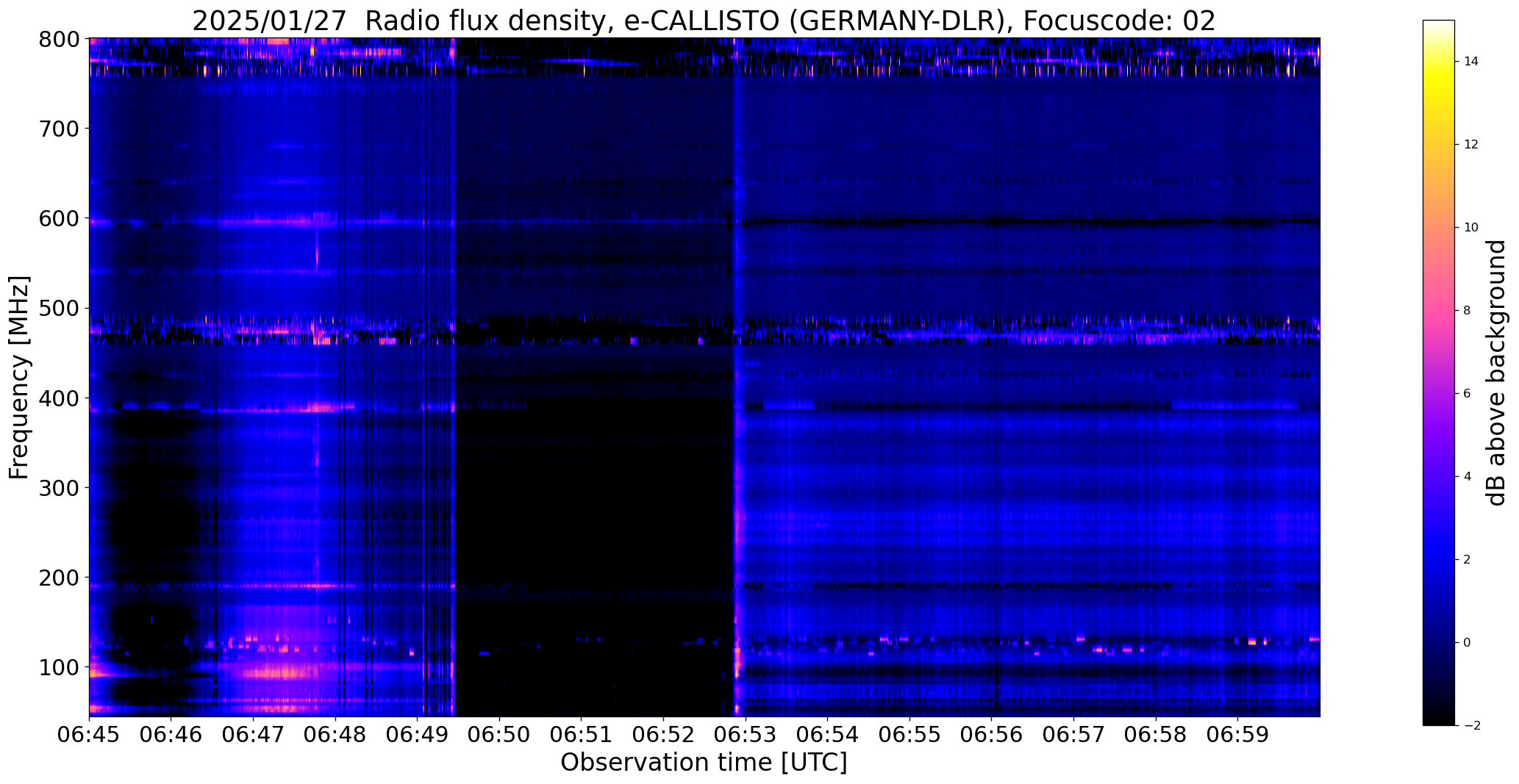Click the bright vertical streak at 06:53
This screenshot has width=1519, height=784.
736,377
